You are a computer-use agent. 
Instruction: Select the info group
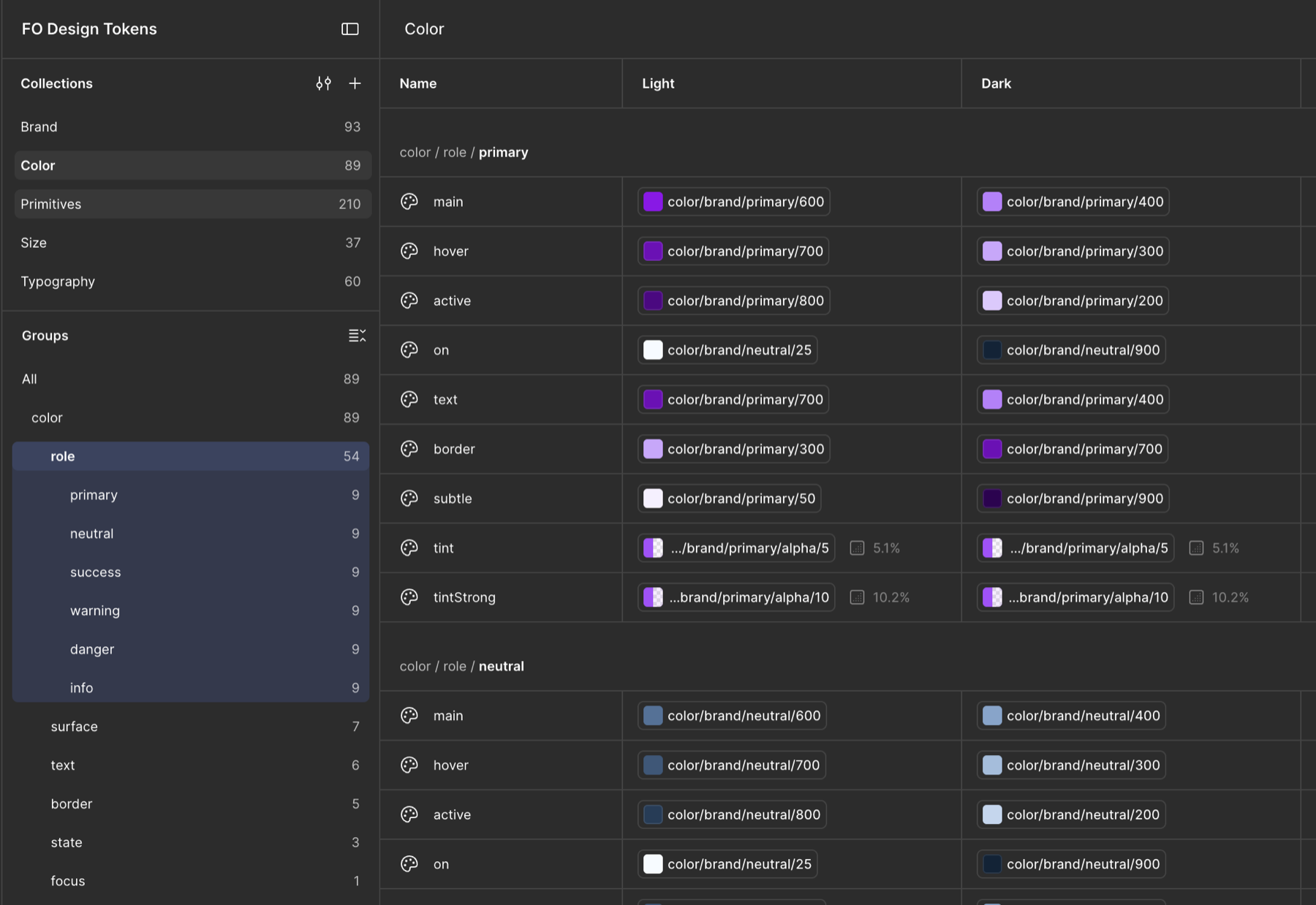click(x=191, y=688)
